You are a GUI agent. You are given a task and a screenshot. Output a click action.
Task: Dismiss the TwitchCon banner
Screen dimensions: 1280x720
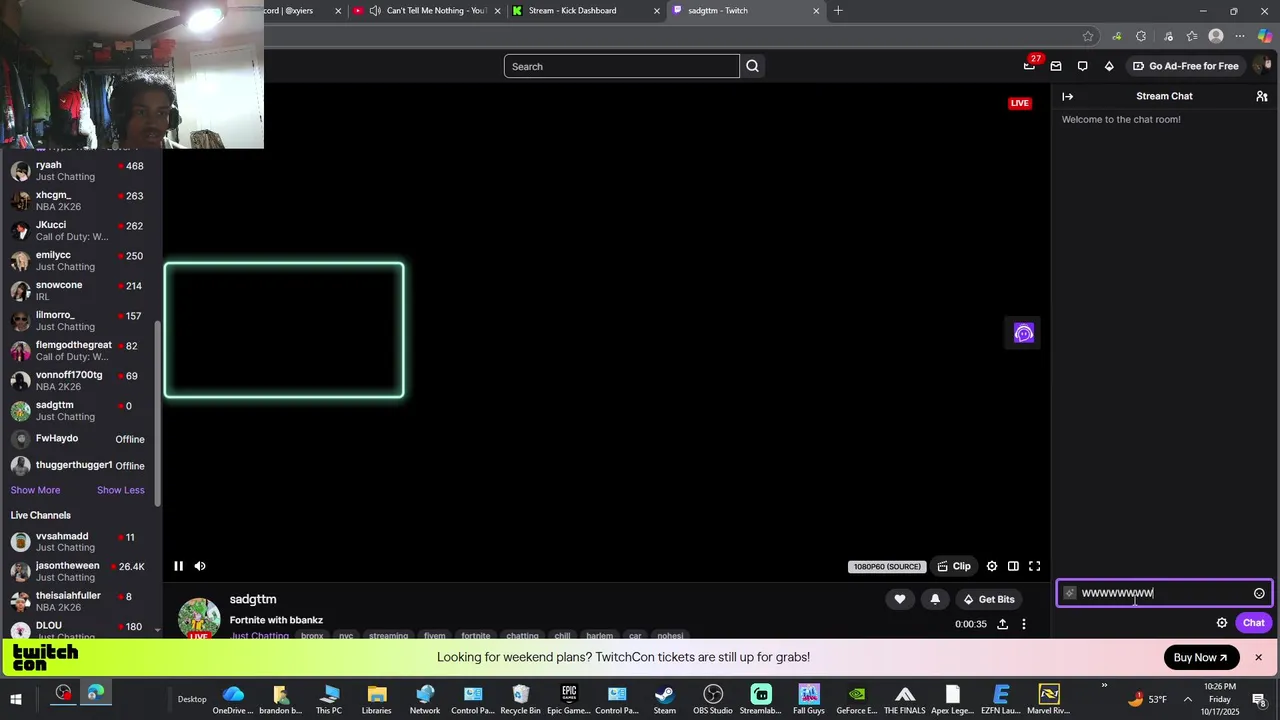(x=1258, y=657)
